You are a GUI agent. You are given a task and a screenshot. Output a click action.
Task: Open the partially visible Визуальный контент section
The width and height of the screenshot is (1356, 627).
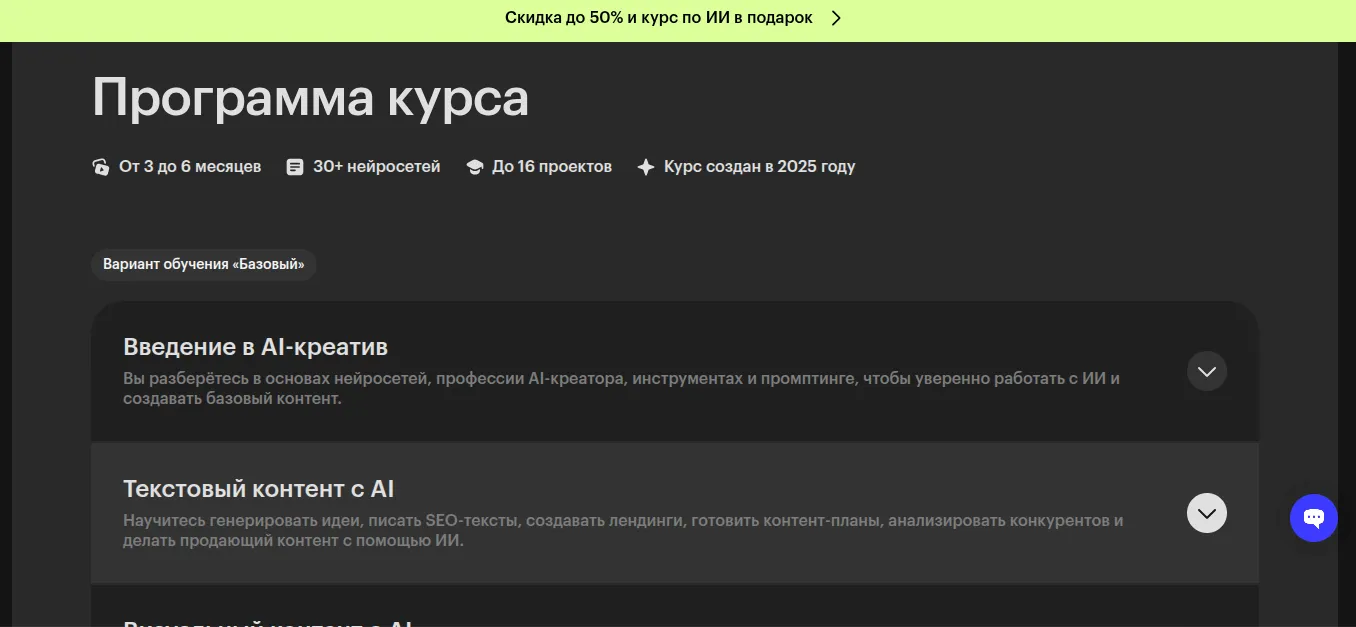point(675,607)
